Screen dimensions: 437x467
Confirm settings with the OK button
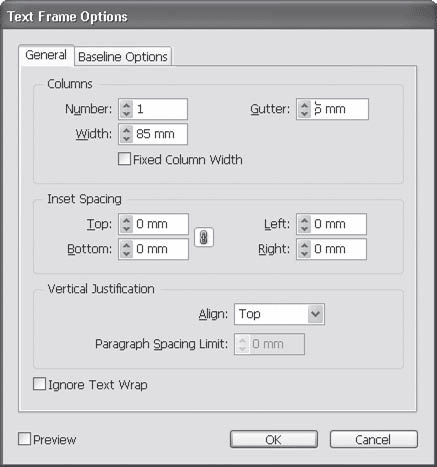point(274,439)
